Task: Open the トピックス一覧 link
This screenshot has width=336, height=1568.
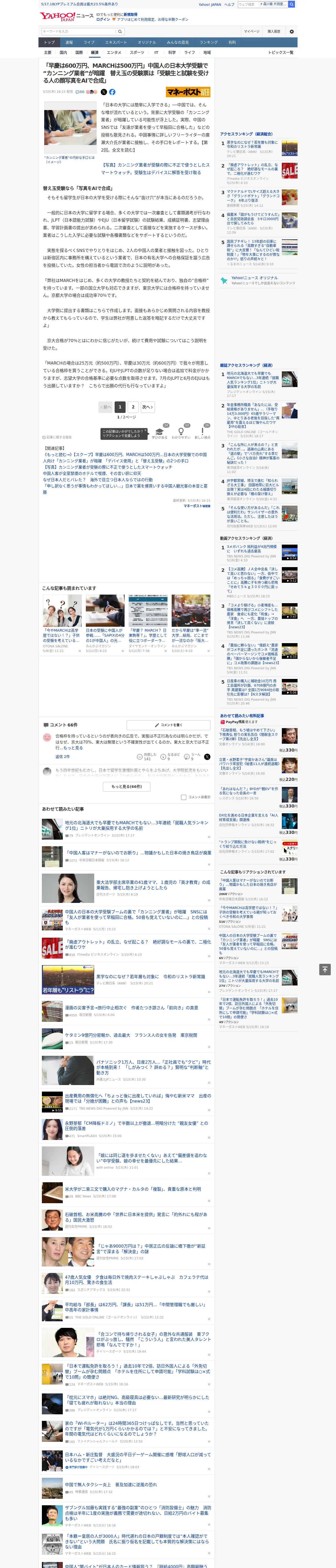Action: [x=281, y=52]
